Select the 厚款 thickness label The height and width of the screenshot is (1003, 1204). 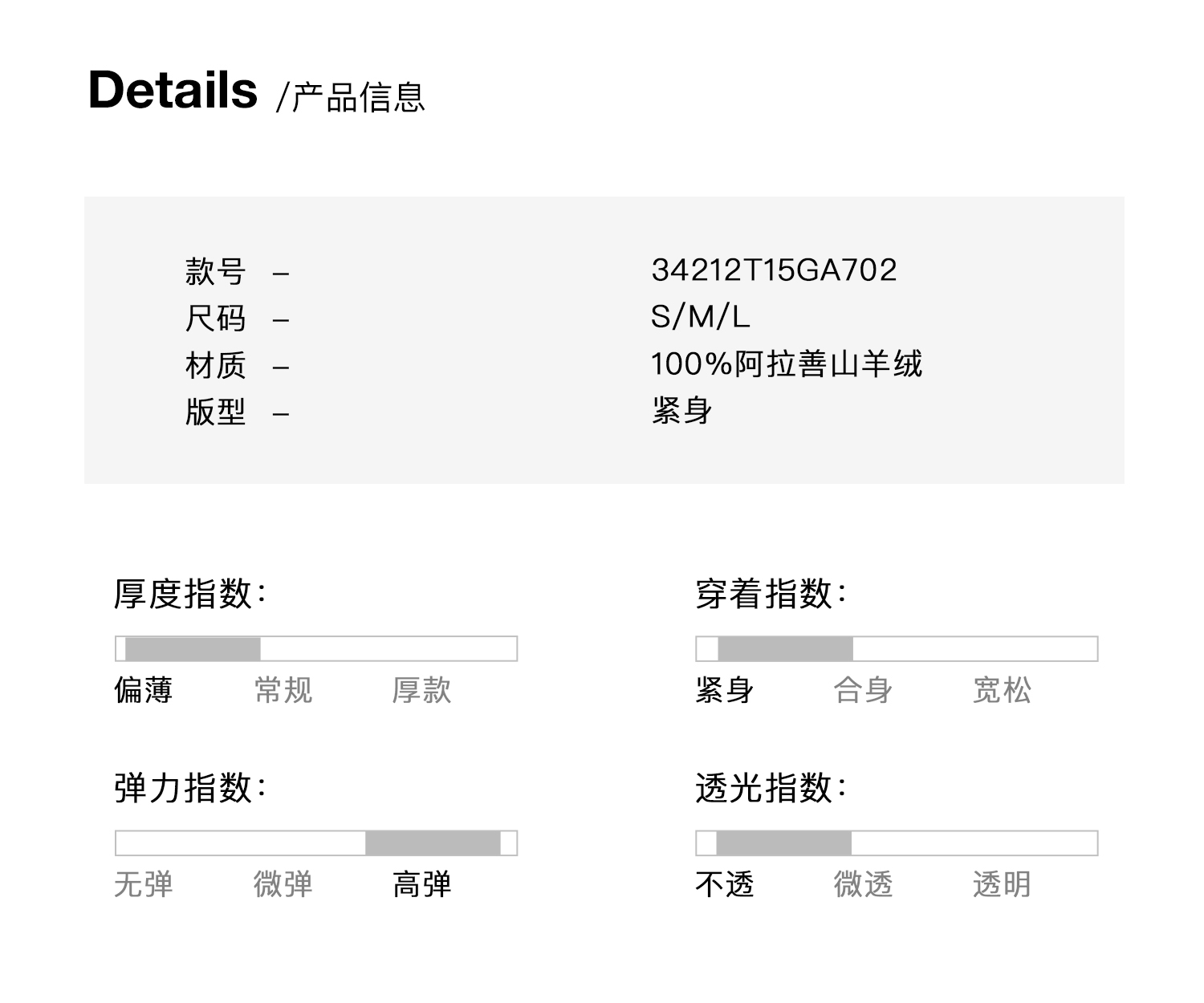[421, 690]
